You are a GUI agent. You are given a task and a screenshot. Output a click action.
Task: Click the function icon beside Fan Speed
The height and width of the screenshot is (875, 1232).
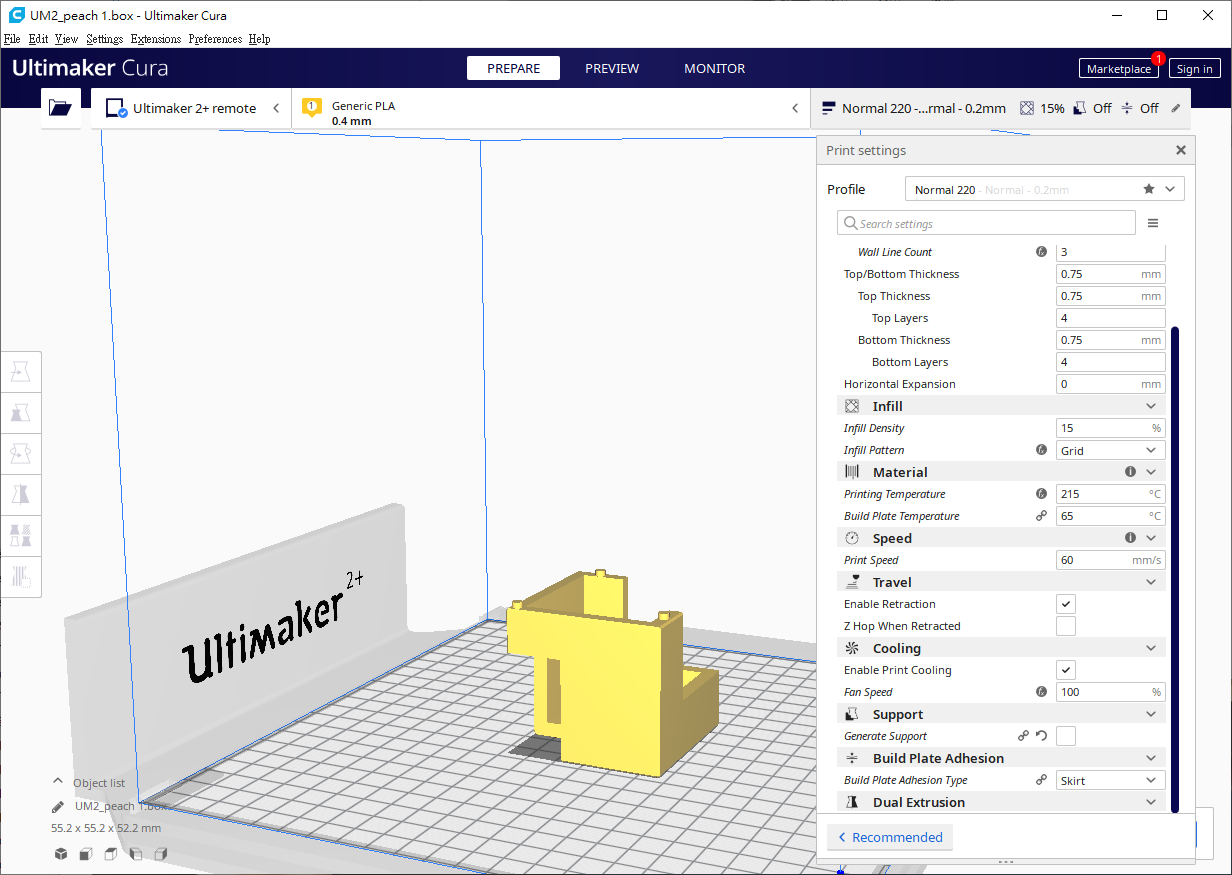coord(1041,692)
